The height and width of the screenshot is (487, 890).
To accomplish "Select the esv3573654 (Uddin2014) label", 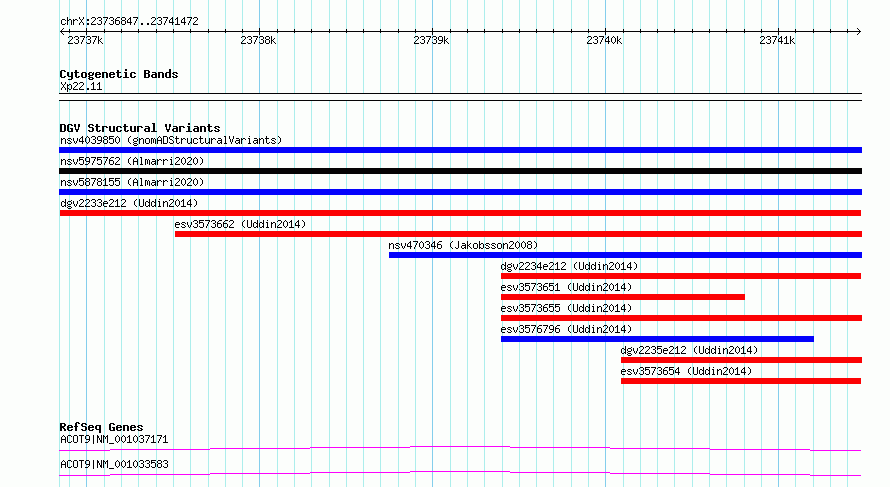I will tap(686, 371).
